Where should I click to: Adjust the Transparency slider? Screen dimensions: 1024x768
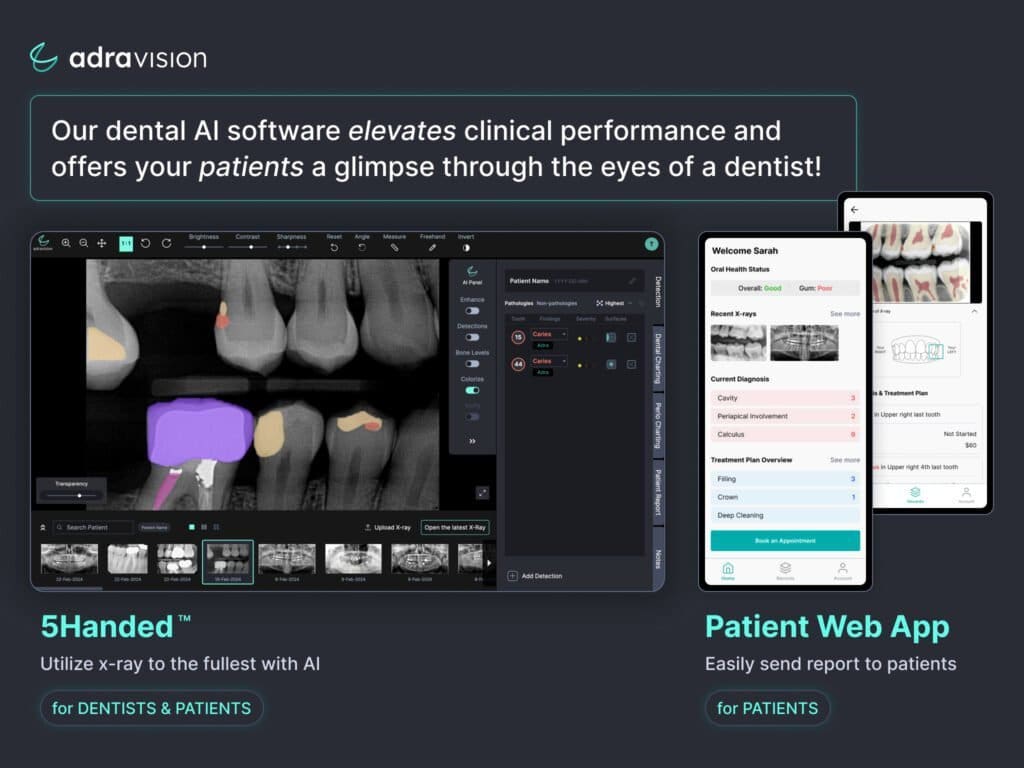(x=72, y=496)
